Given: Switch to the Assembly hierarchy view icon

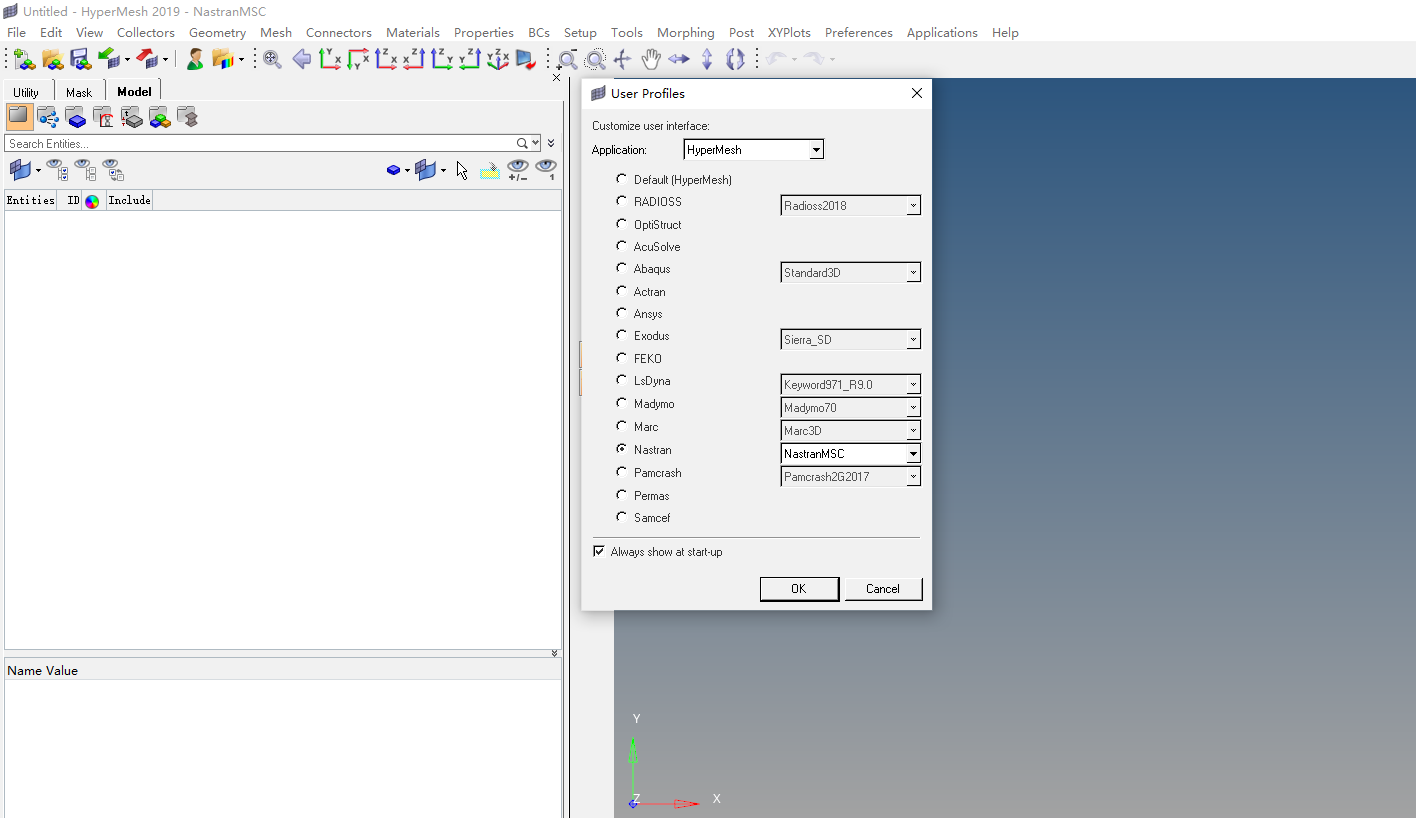Looking at the screenshot, I should (48, 117).
